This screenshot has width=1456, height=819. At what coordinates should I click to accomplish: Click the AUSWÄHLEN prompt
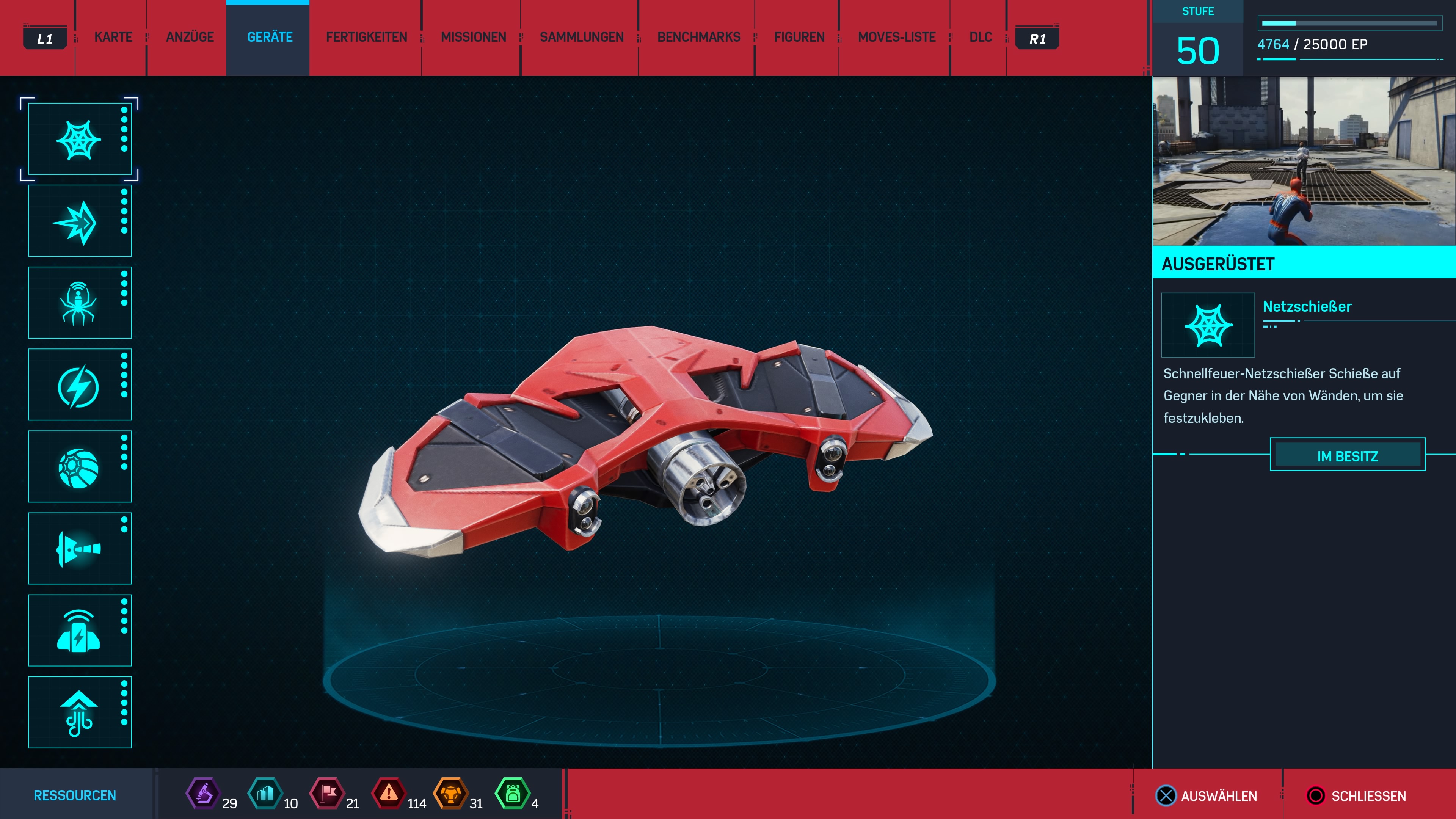(x=1207, y=796)
